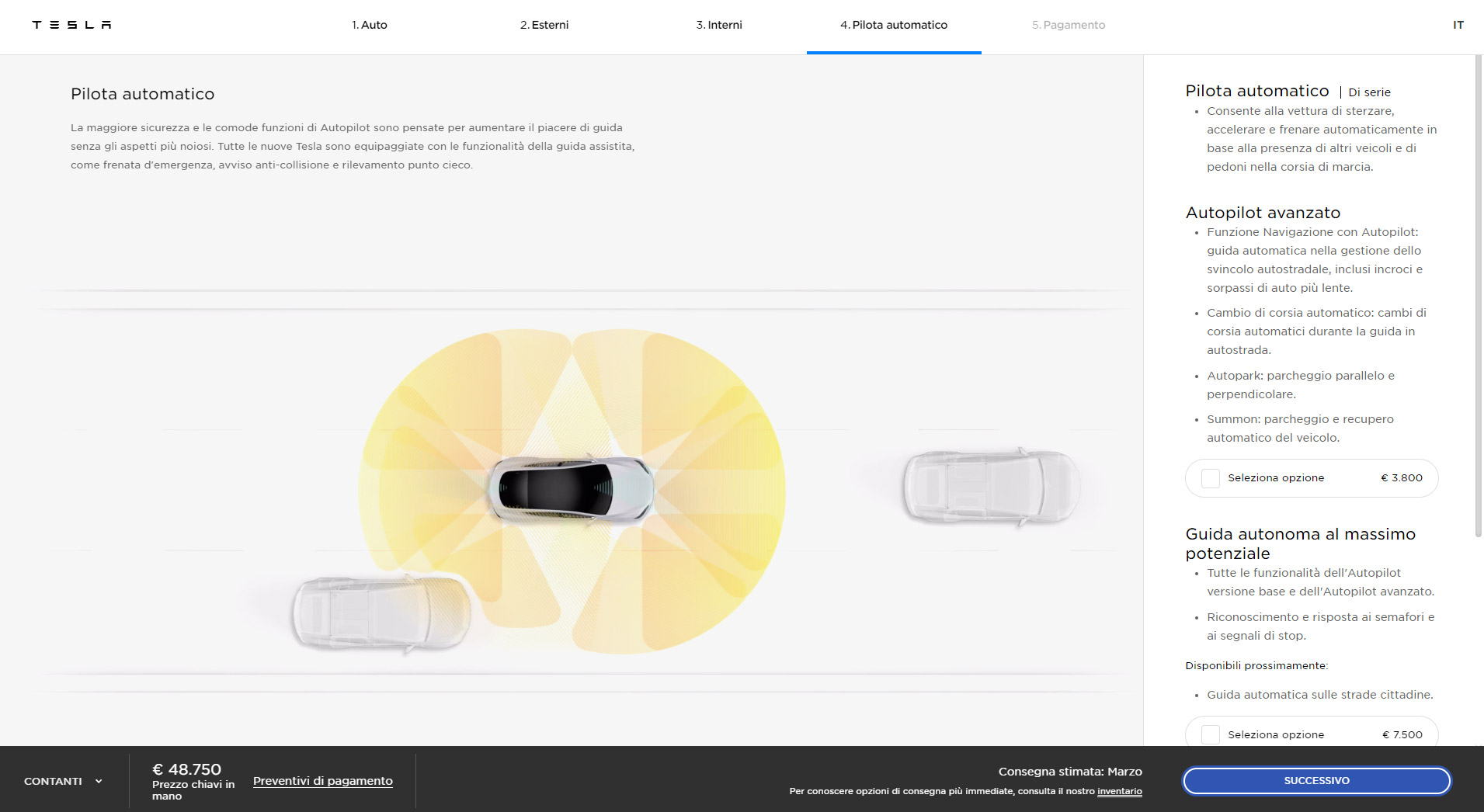
Task: Click the € 7.500 price label
Action: pyautogui.click(x=1402, y=734)
